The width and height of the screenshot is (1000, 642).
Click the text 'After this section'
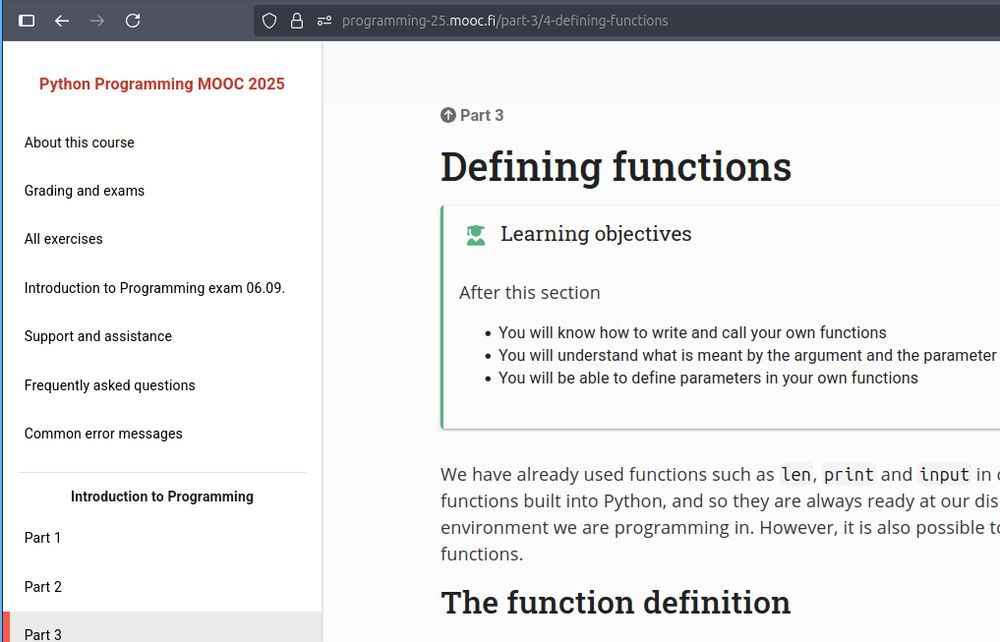point(529,293)
